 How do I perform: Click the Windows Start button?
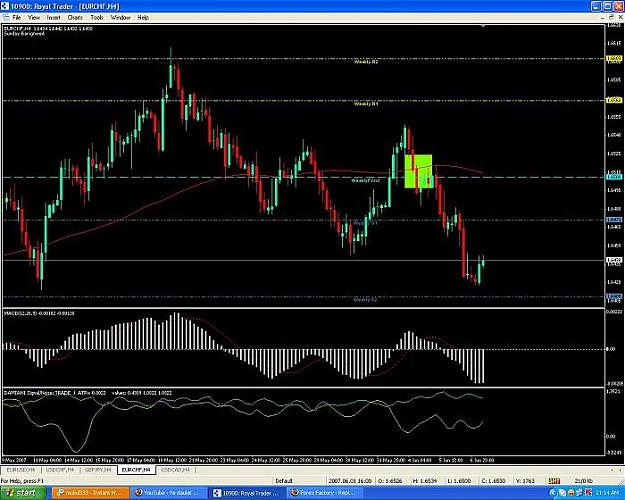23,493
